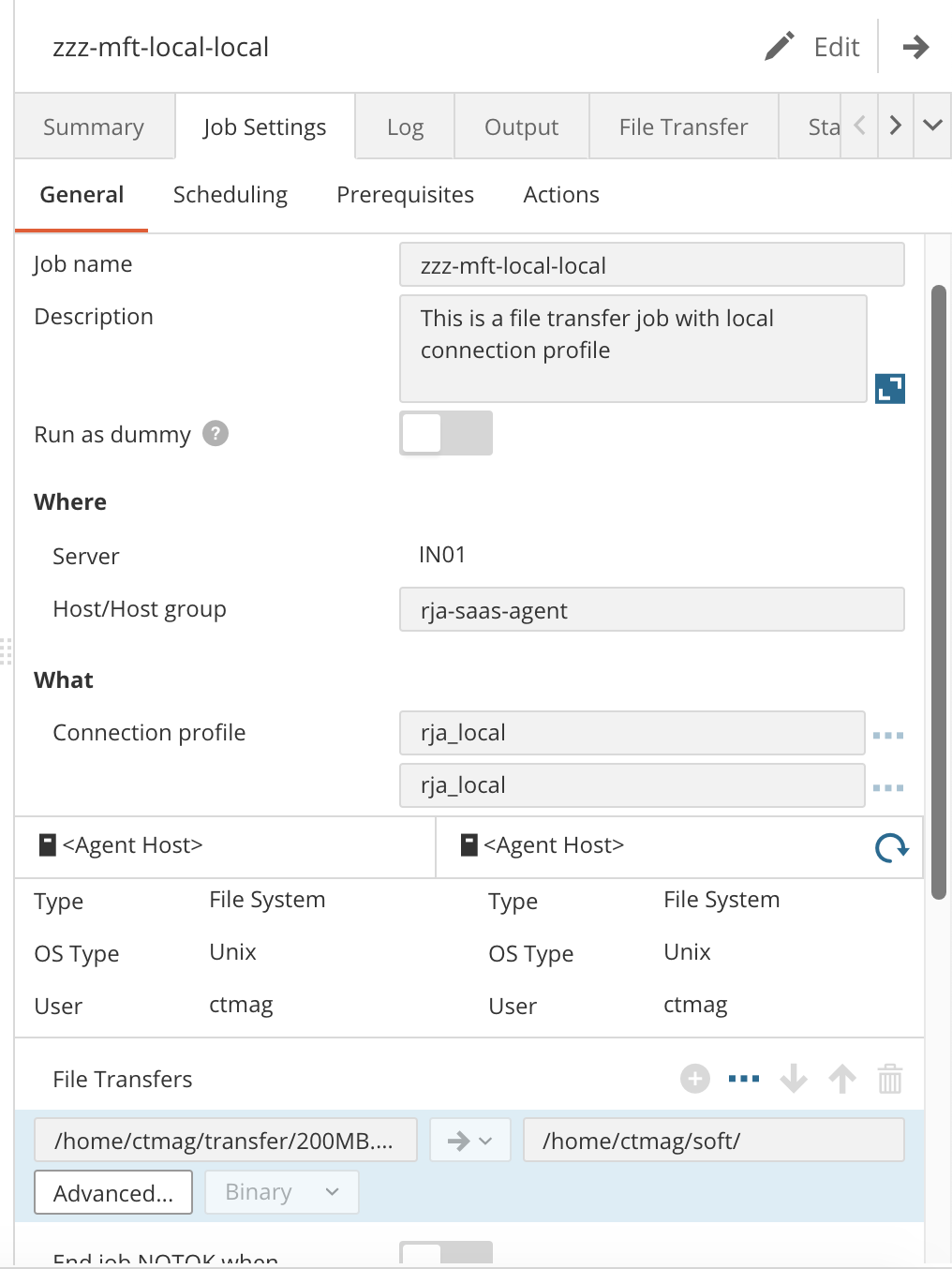952x1269 pixels.
Task: Toggle the Run as dummy switch
Action: tap(446, 434)
